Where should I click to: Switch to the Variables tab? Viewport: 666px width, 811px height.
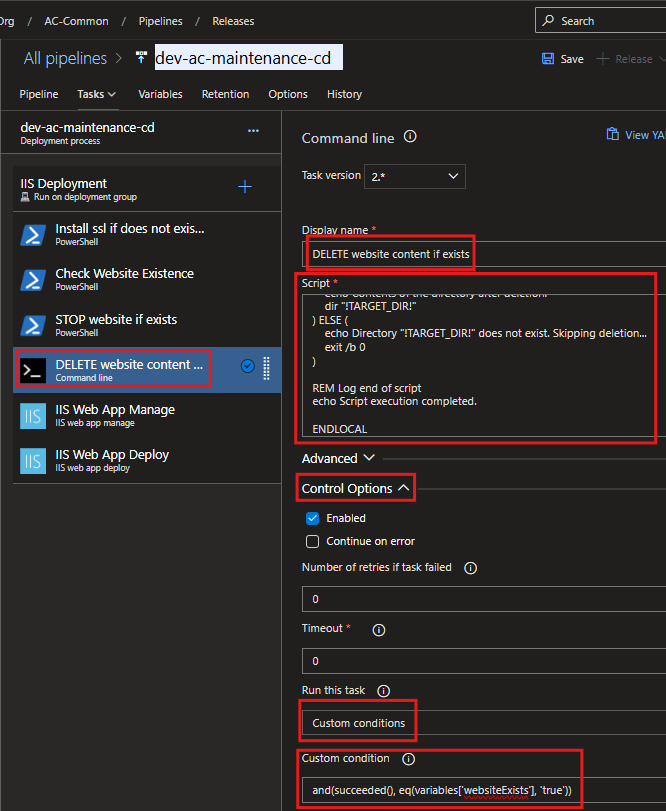(x=160, y=94)
